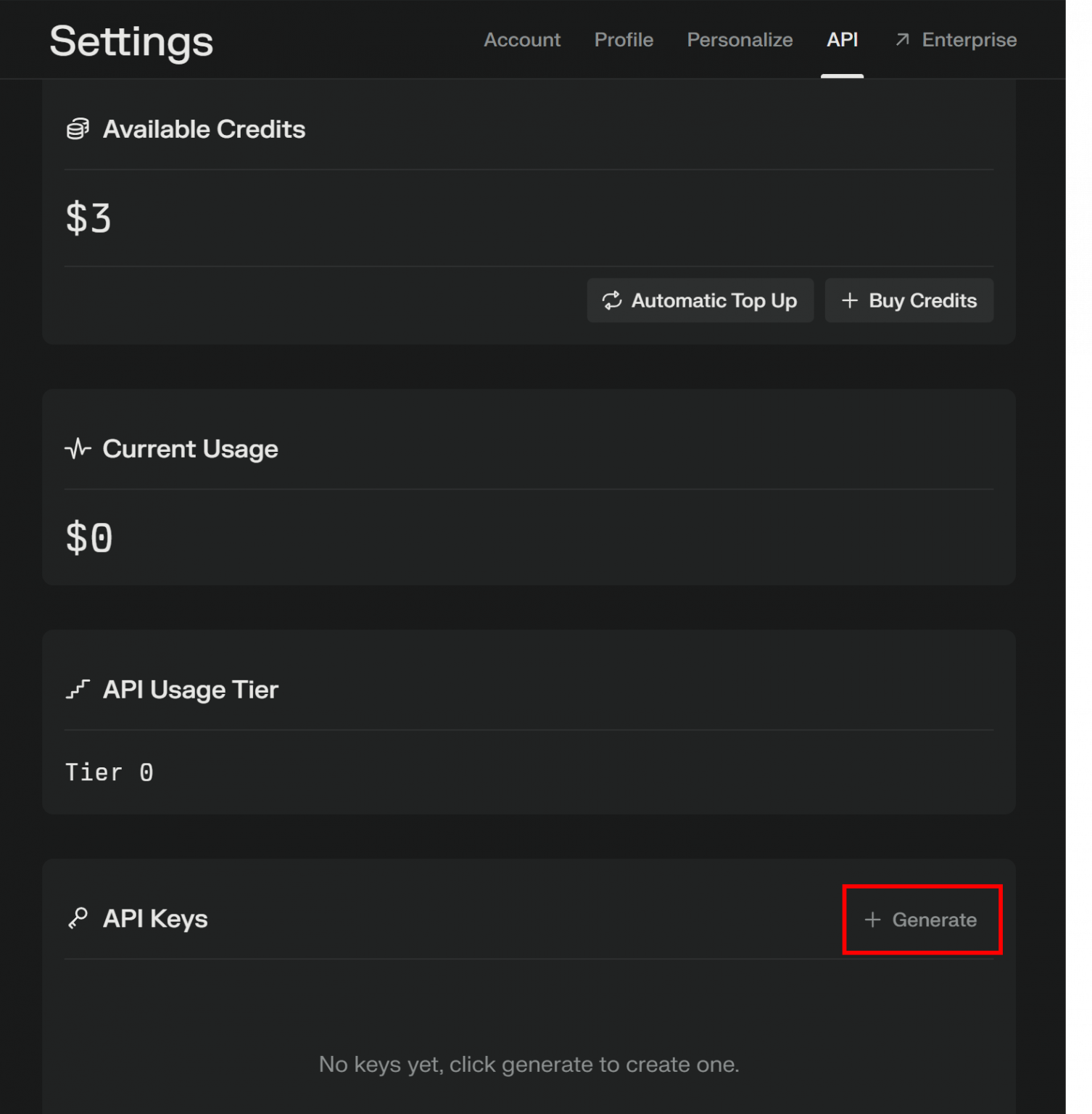Click the "No keys yet" message
The width and height of the screenshot is (1092, 1114).
[529, 1064]
